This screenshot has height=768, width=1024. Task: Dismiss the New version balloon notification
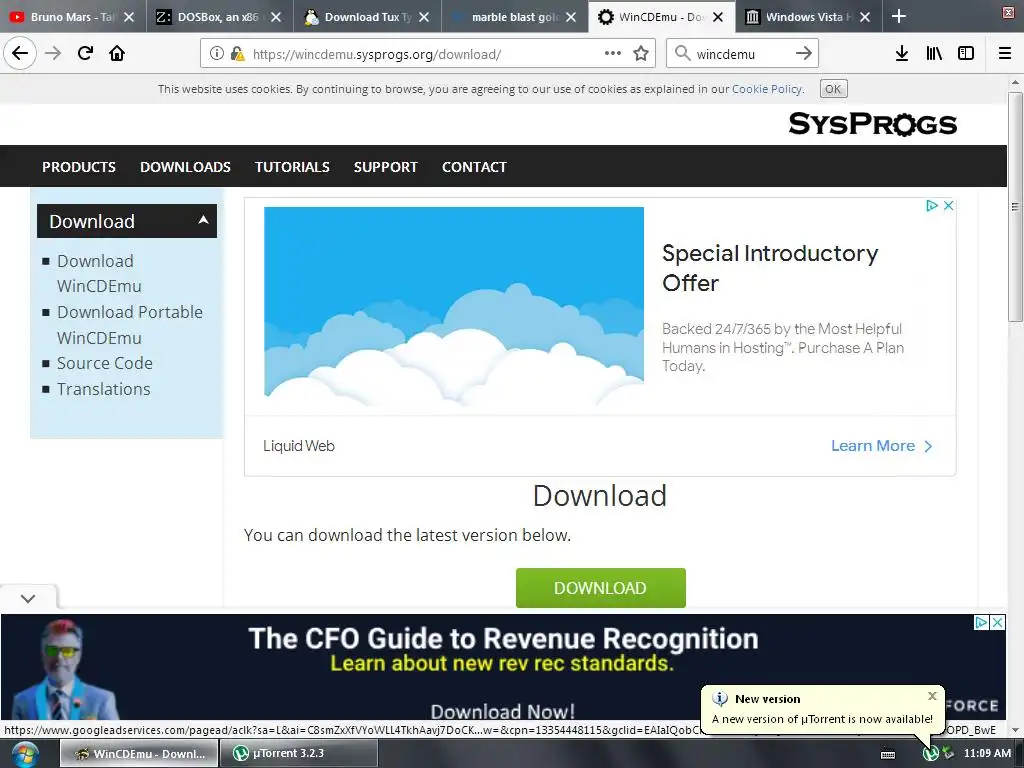click(x=933, y=696)
